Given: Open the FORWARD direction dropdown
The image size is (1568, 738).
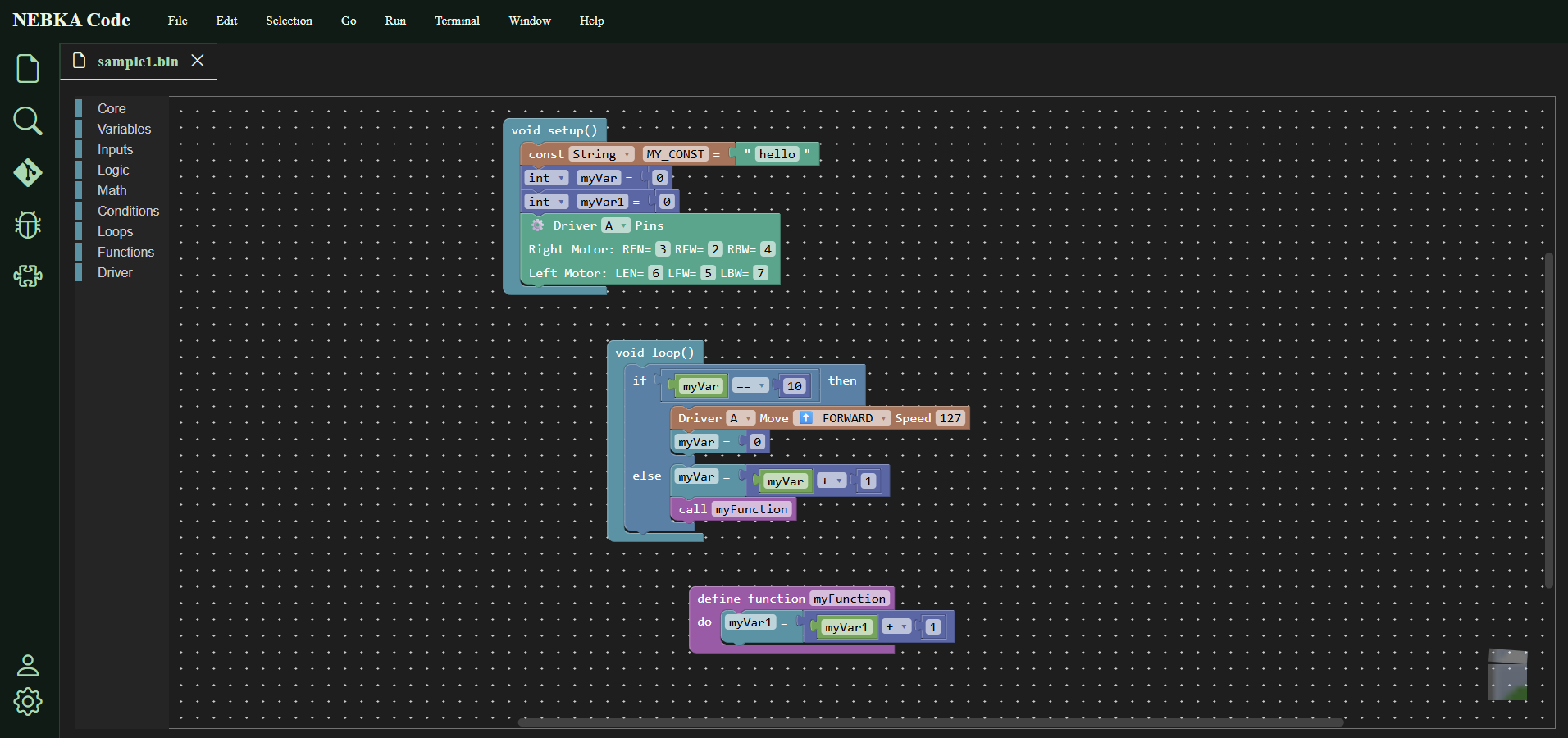Looking at the screenshot, I should click(882, 417).
